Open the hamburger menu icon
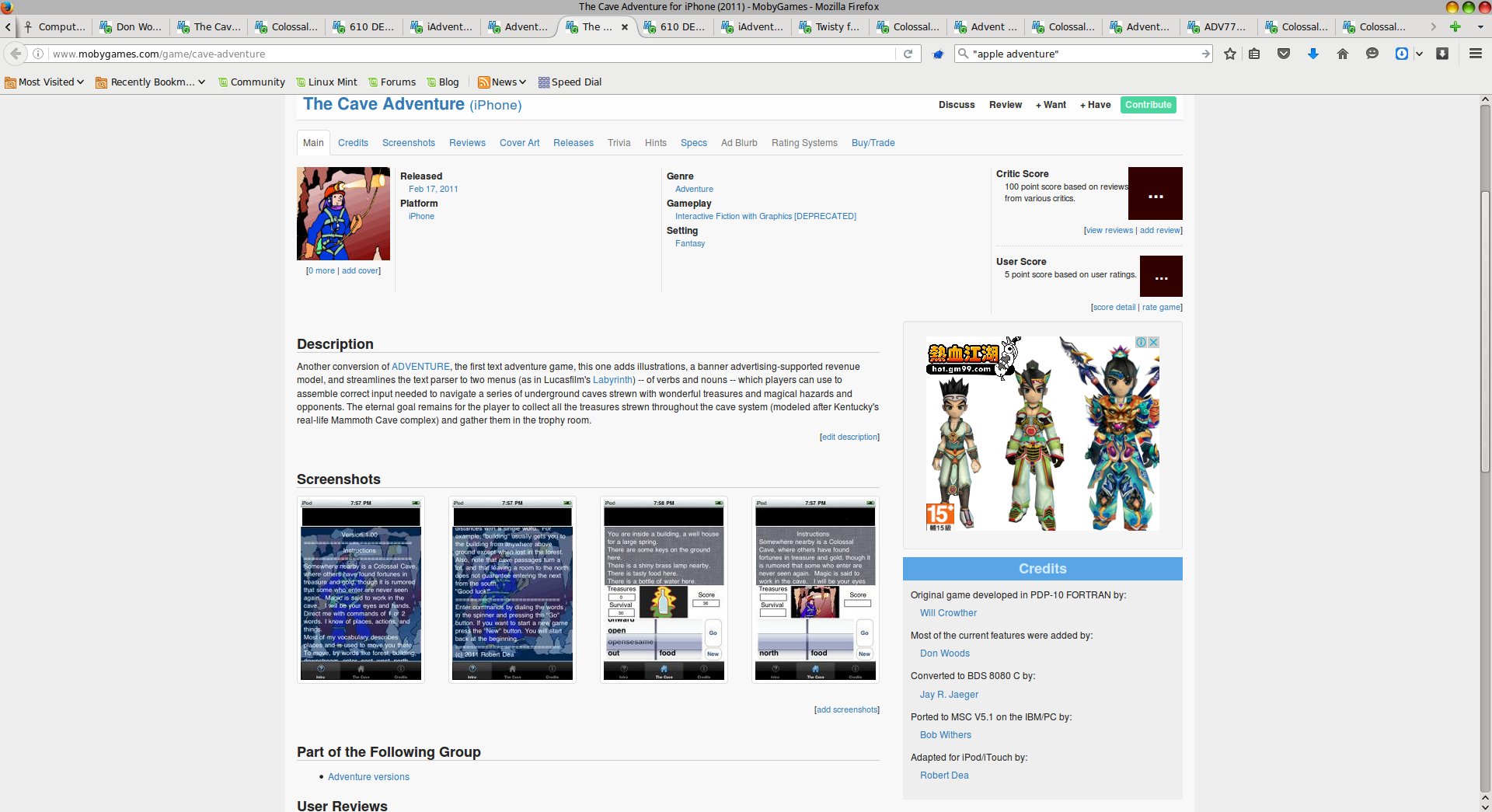This screenshot has width=1492, height=812. pos(1475,54)
